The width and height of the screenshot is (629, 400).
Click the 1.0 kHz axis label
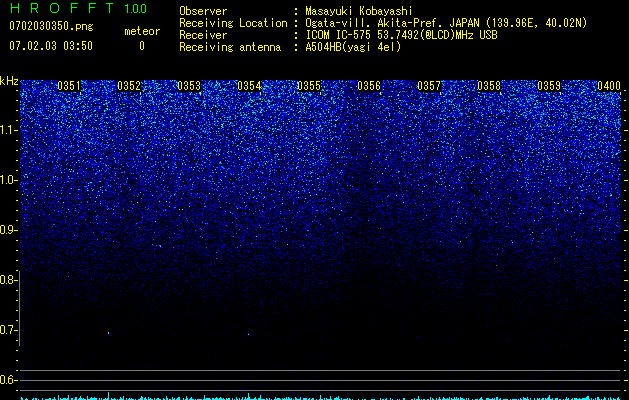[x=9, y=180]
